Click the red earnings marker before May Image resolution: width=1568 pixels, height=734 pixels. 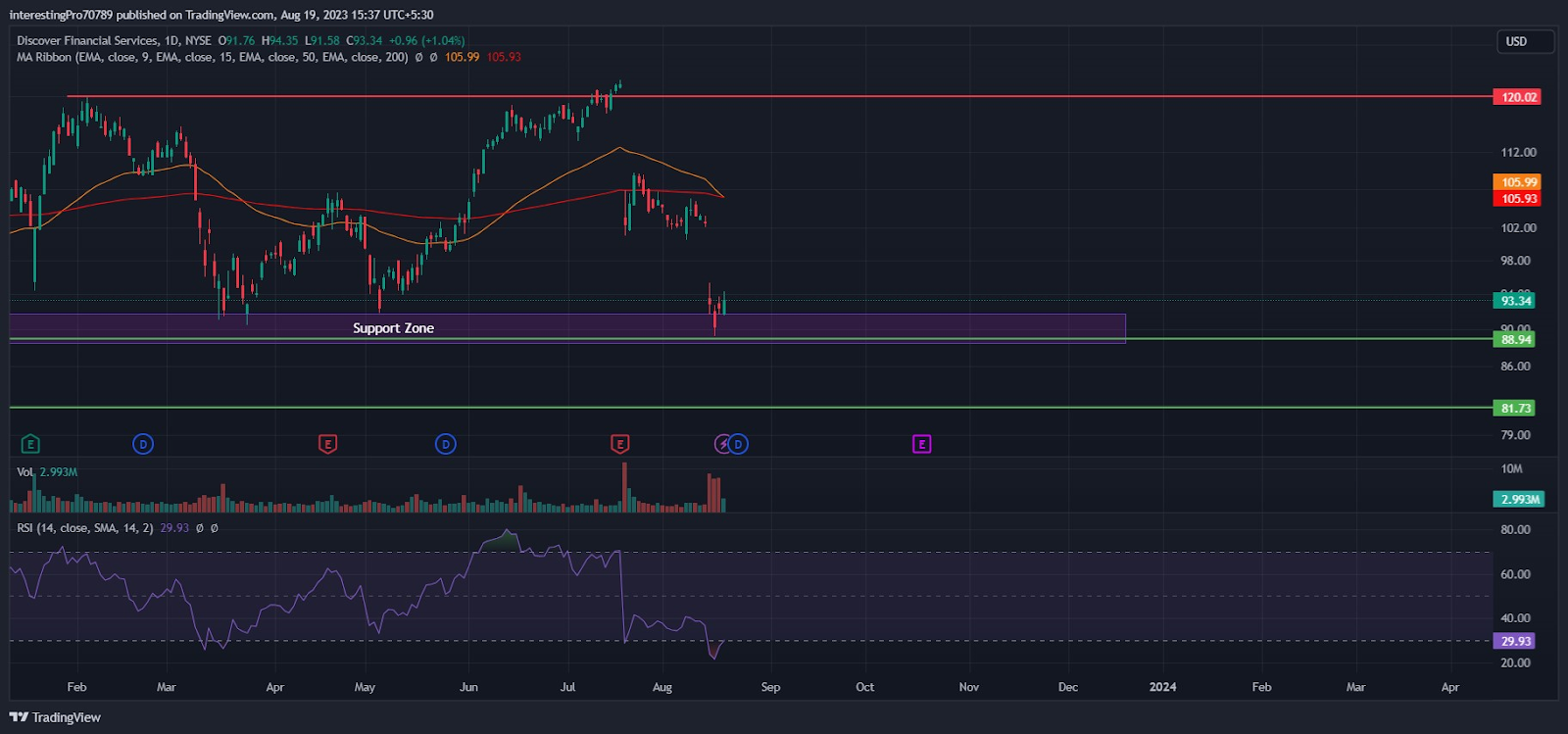point(328,445)
